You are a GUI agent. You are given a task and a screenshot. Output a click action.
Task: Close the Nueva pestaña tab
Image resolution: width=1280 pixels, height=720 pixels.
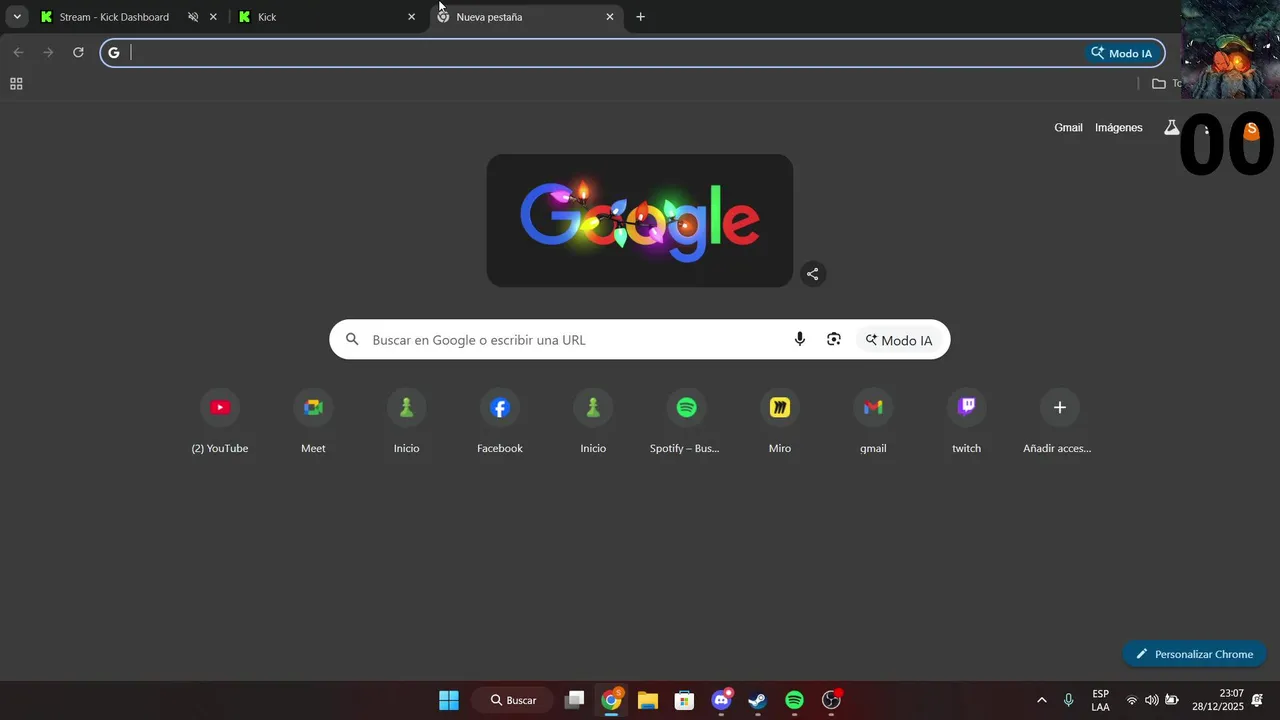click(610, 17)
